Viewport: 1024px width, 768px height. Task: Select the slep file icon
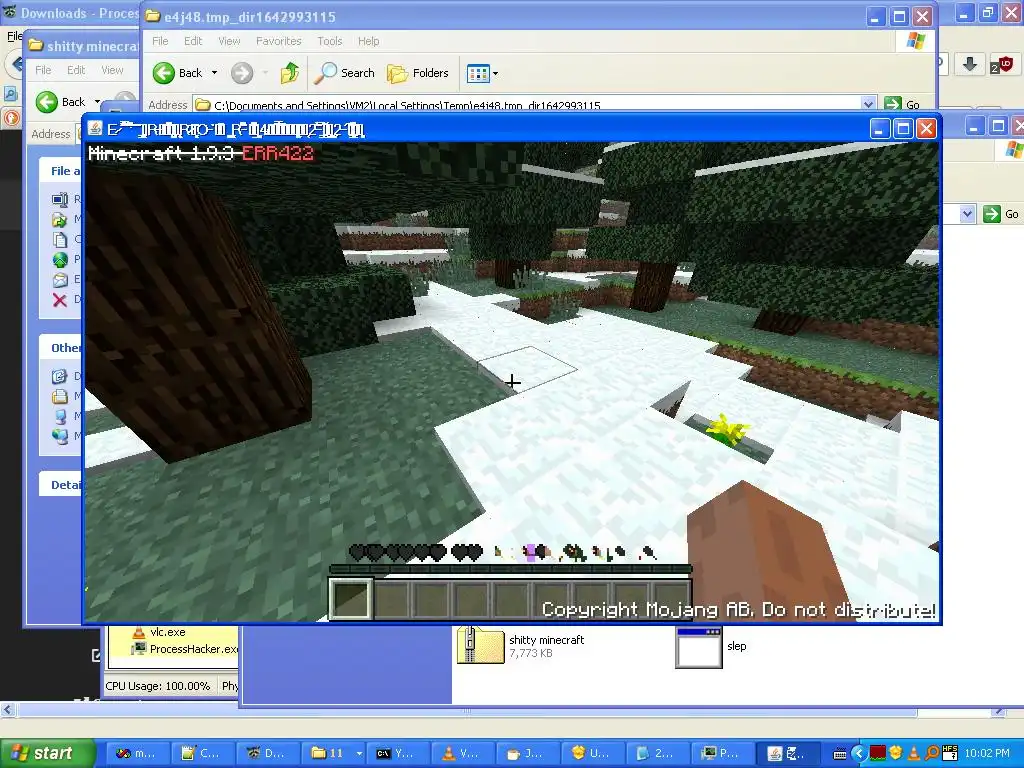pyautogui.click(x=711, y=647)
